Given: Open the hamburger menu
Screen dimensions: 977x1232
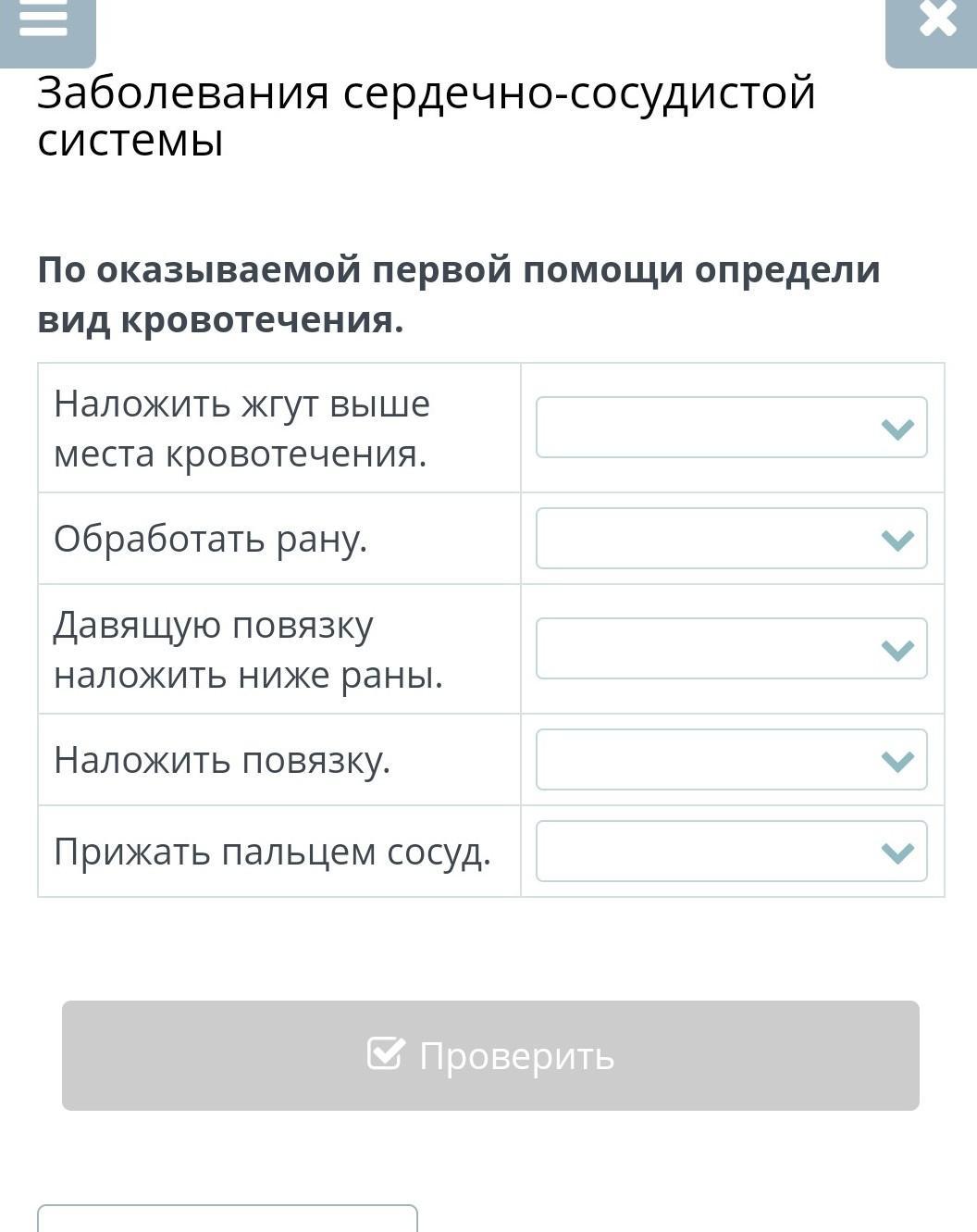Looking at the screenshot, I should point(43,20).
